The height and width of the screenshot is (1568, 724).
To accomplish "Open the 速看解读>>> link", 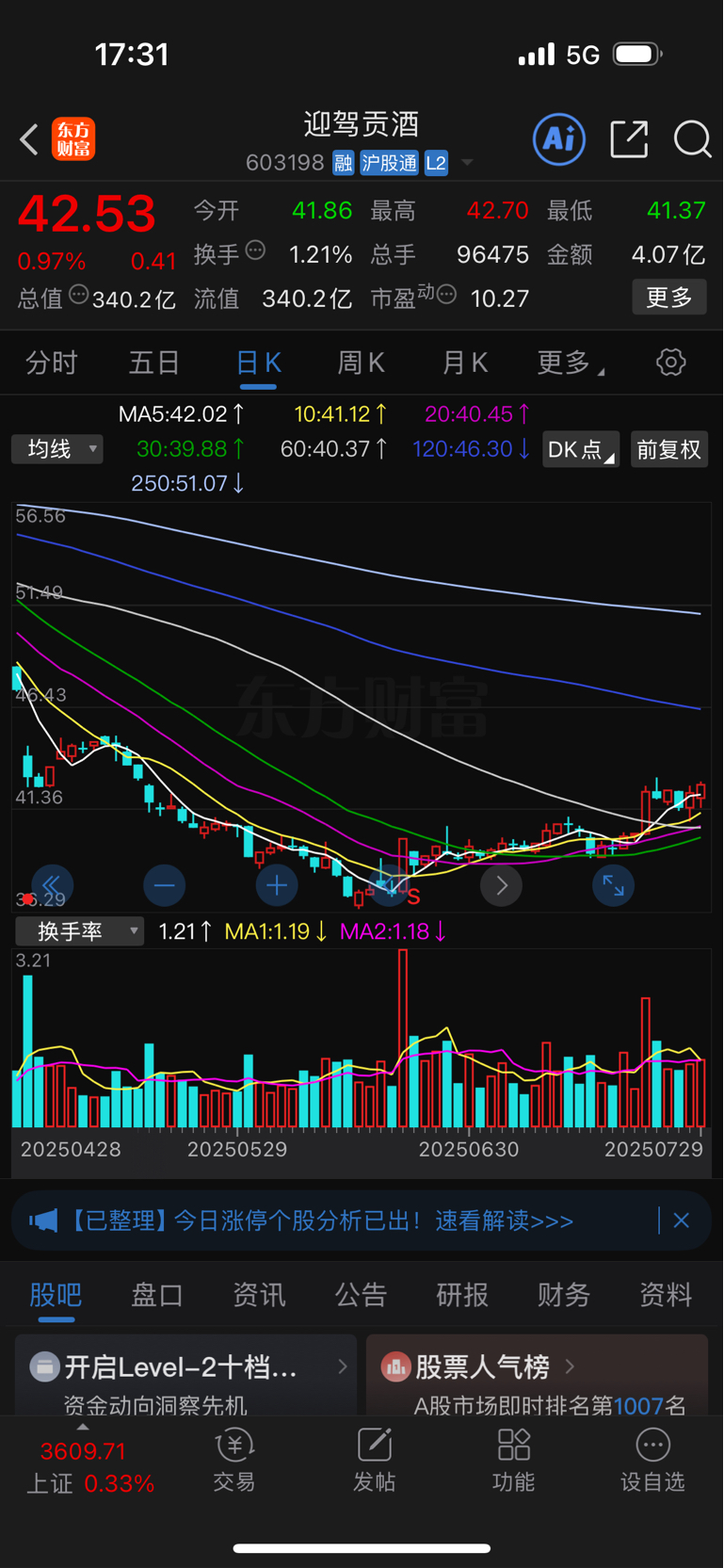I will [504, 1221].
